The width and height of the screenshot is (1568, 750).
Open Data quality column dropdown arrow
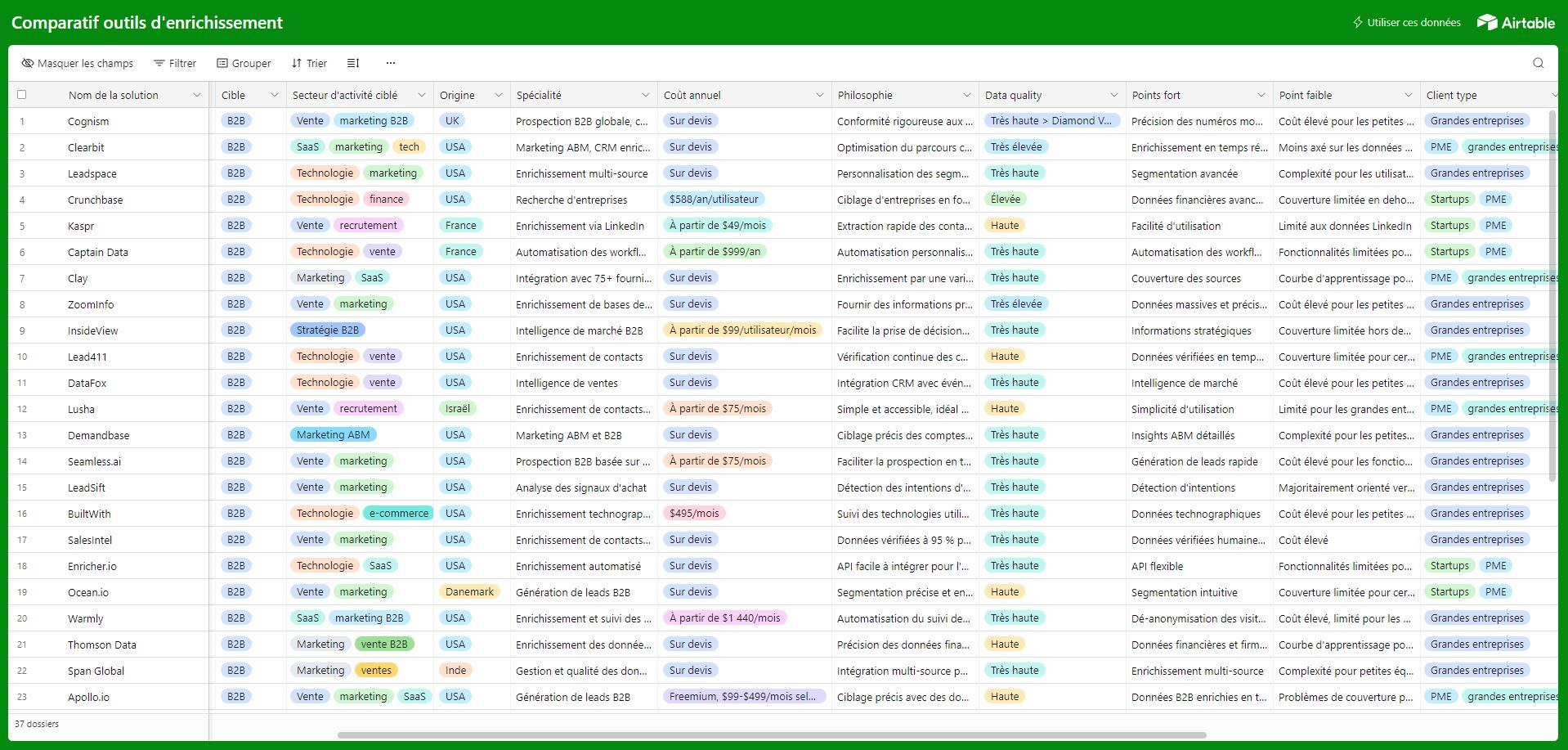pos(1114,95)
